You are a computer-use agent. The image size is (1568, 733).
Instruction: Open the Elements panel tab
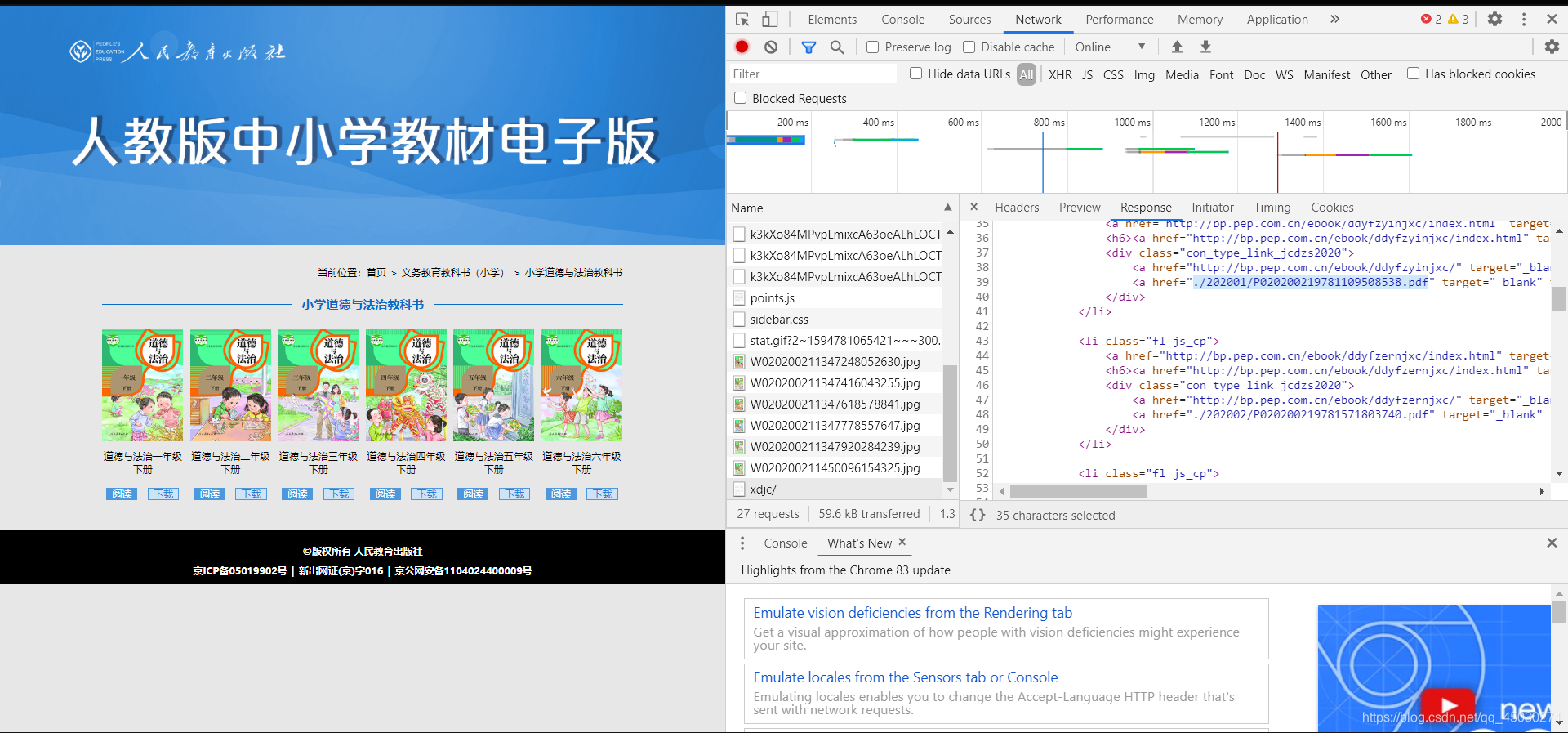coord(832,20)
